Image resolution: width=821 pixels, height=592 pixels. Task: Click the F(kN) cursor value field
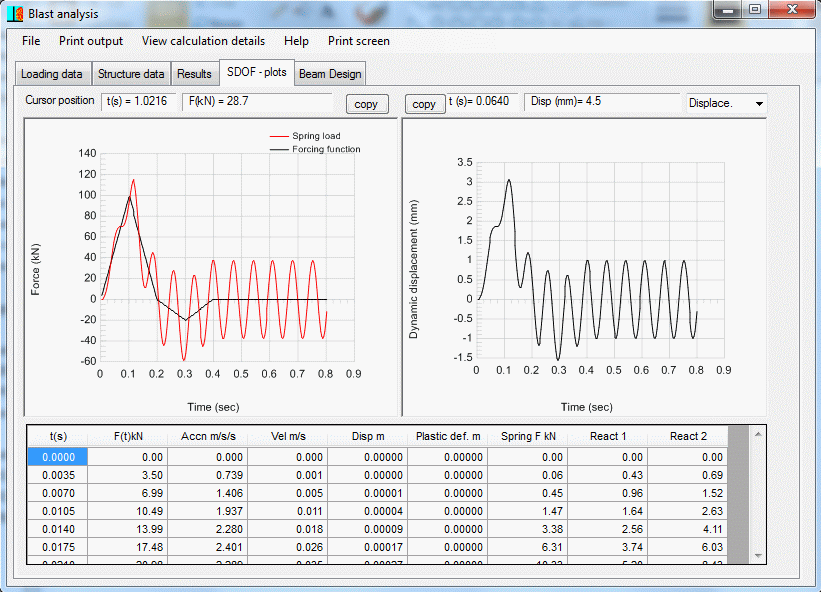coord(257,101)
